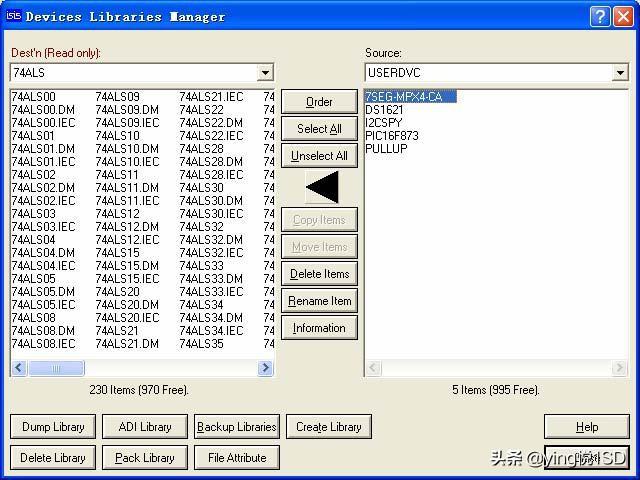
Task: Open the Dest'n library dropdown showing 74ALS
Action: point(265,73)
